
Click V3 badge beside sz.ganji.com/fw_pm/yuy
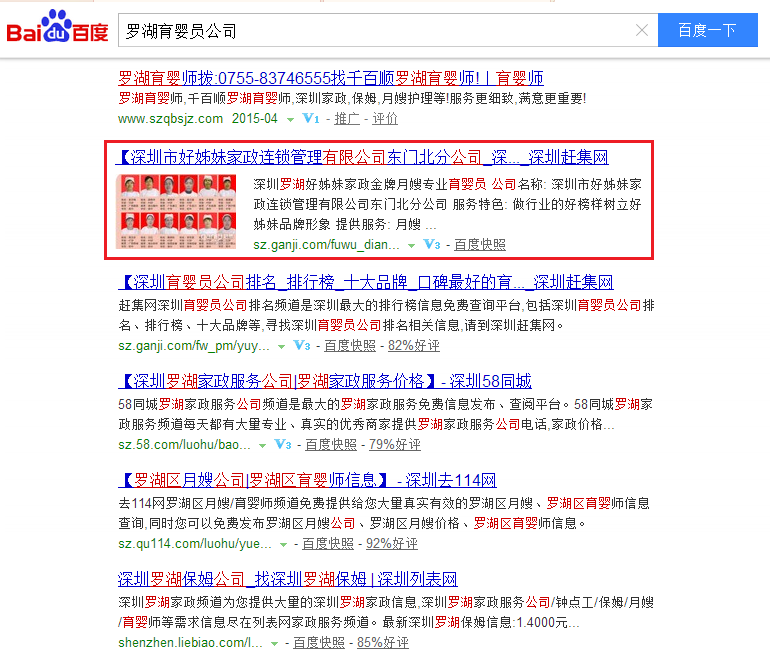(x=302, y=345)
